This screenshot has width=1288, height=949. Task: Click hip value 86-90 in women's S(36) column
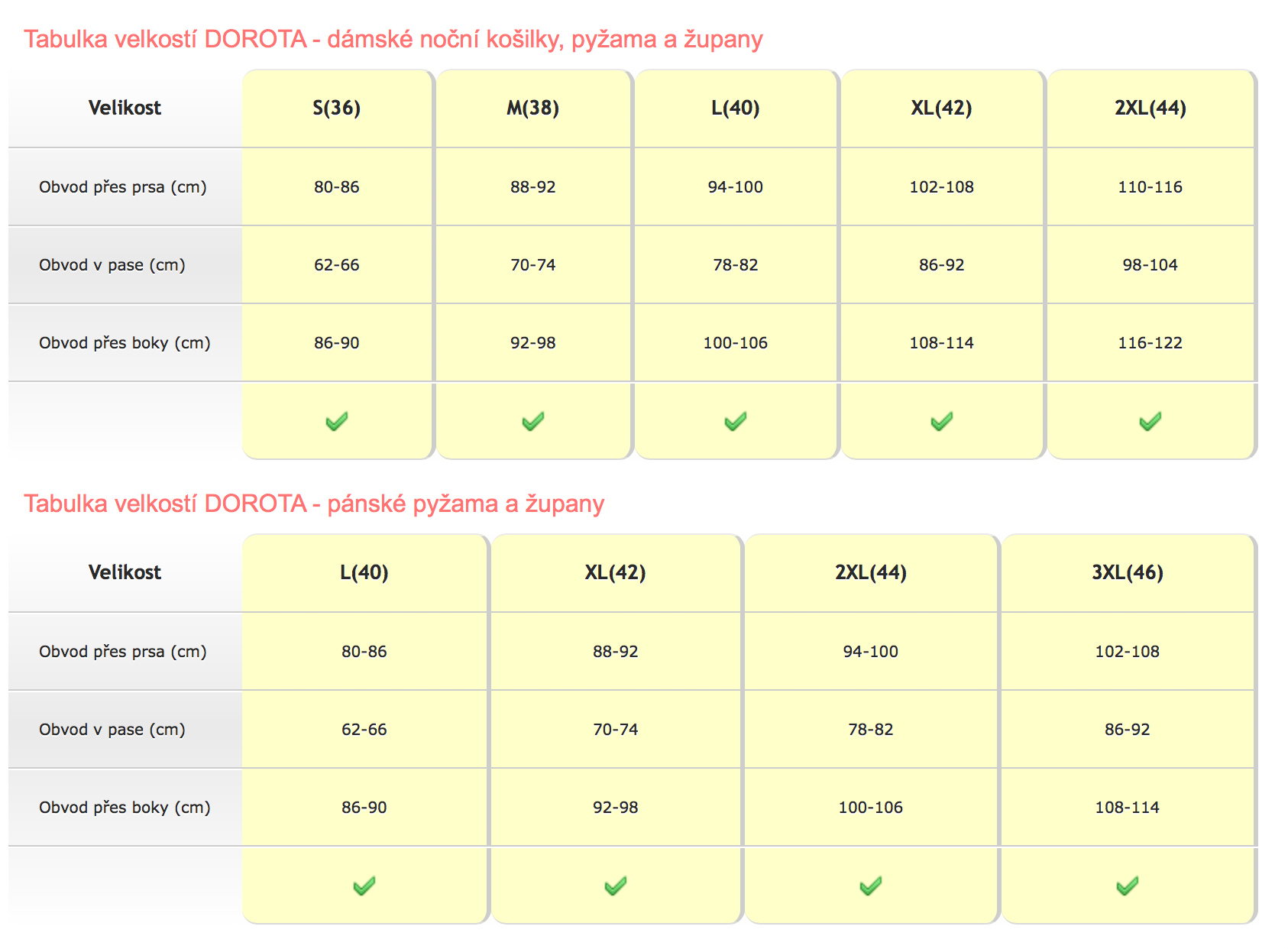337,343
